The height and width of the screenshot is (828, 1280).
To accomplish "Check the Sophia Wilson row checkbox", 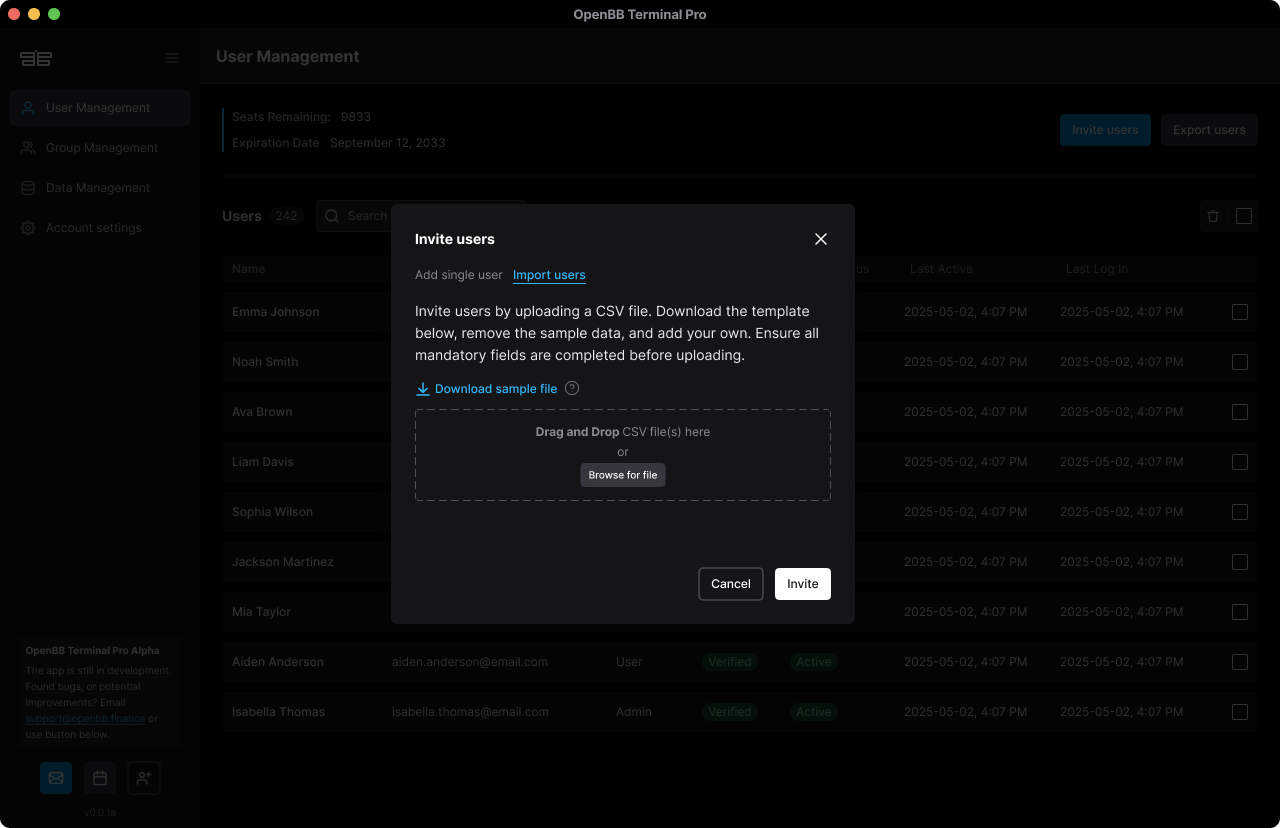I will coord(1240,512).
